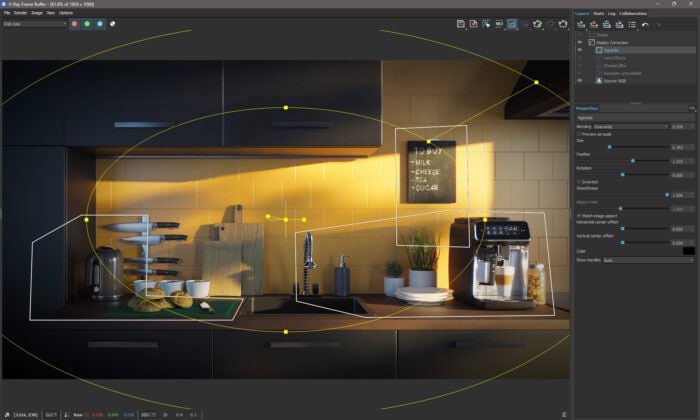
Task: Click the blue channel toggle button
Action: pyautogui.click(x=99, y=23)
